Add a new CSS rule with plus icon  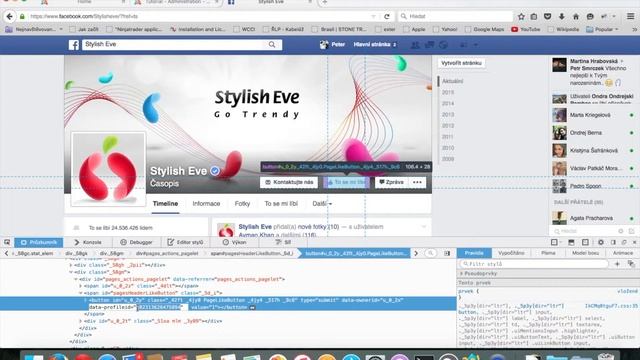tap(617, 264)
